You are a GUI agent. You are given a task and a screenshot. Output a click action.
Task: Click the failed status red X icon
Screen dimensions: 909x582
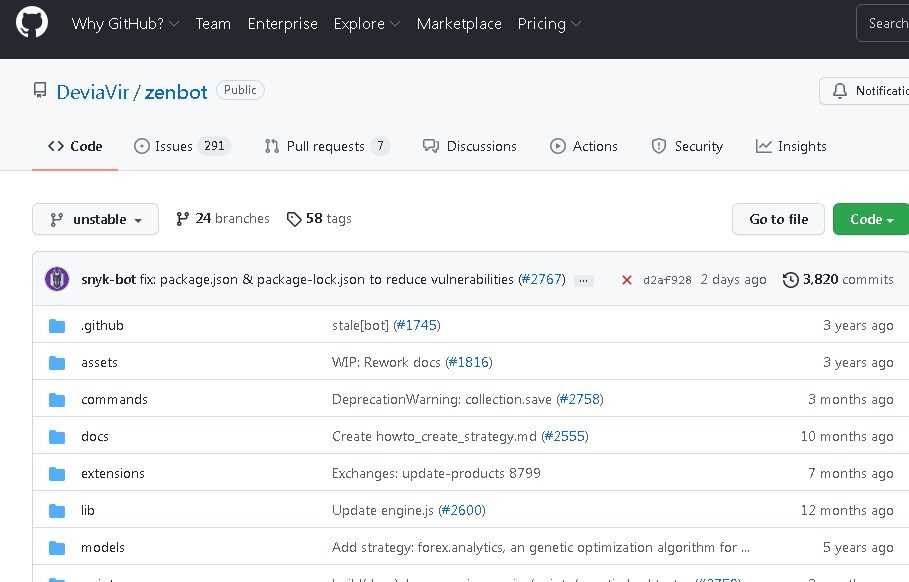[627, 280]
